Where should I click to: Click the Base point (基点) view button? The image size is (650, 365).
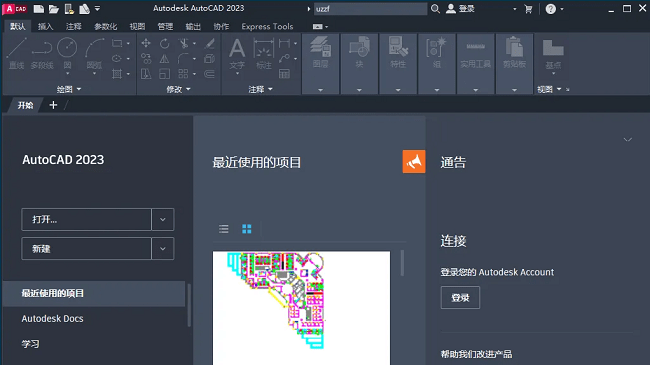[553, 55]
